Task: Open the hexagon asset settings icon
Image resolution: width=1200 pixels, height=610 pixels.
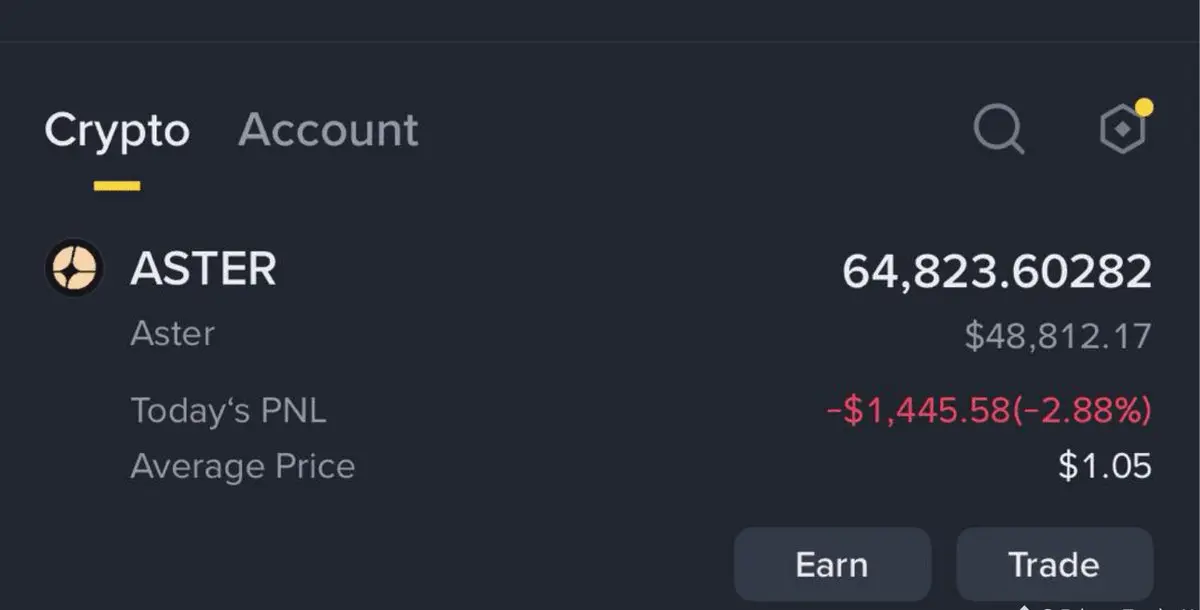Action: point(1122,130)
